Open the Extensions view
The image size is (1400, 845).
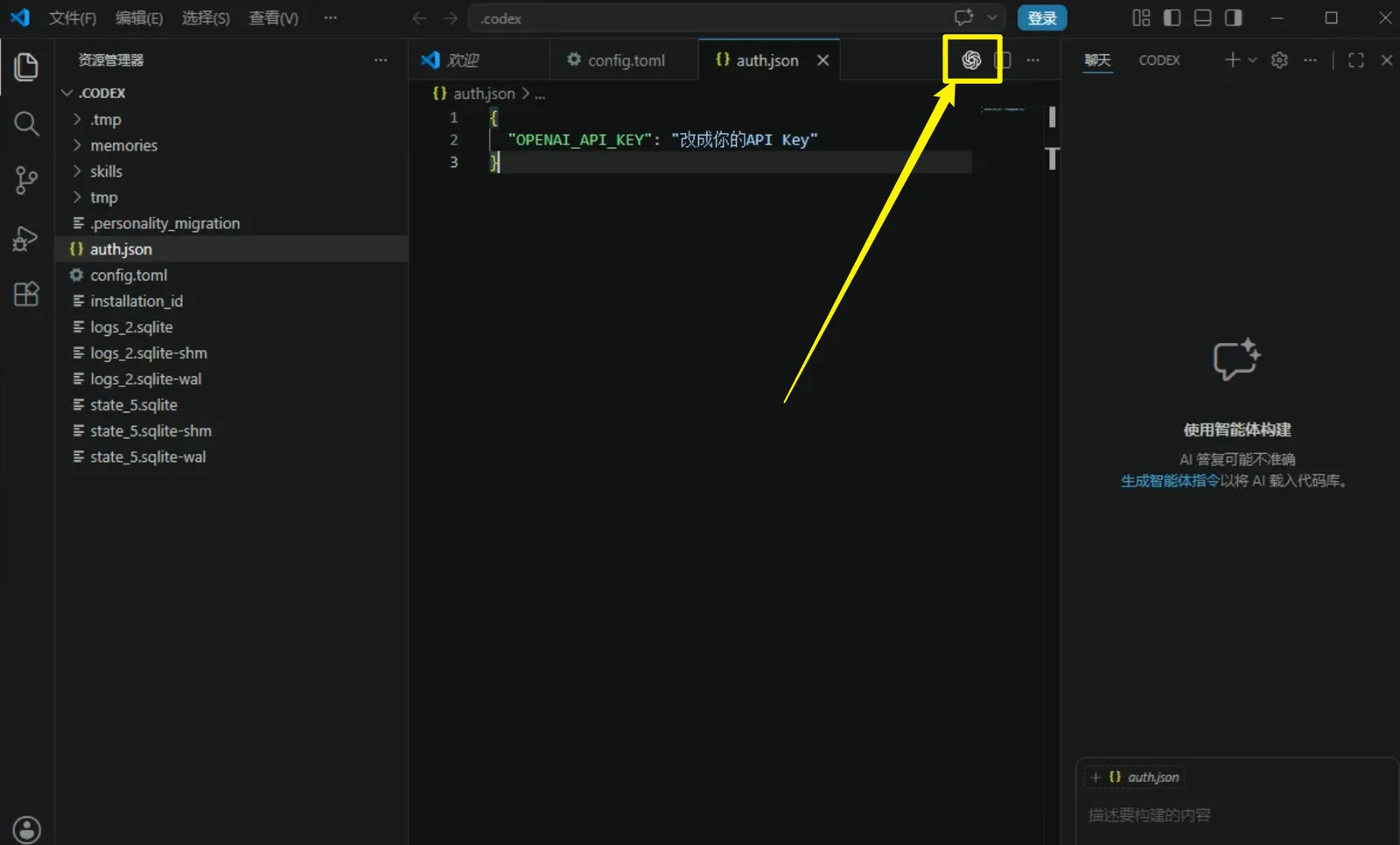point(26,294)
